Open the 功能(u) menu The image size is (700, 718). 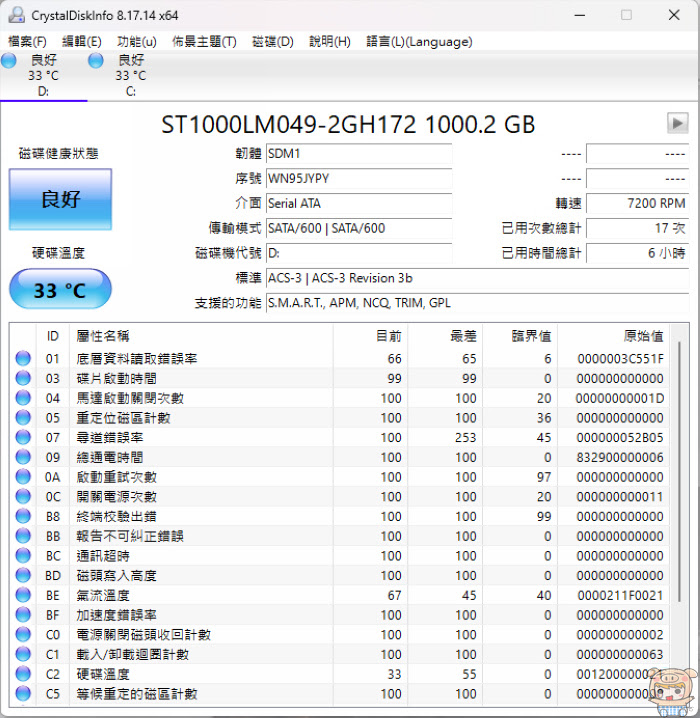[136, 42]
